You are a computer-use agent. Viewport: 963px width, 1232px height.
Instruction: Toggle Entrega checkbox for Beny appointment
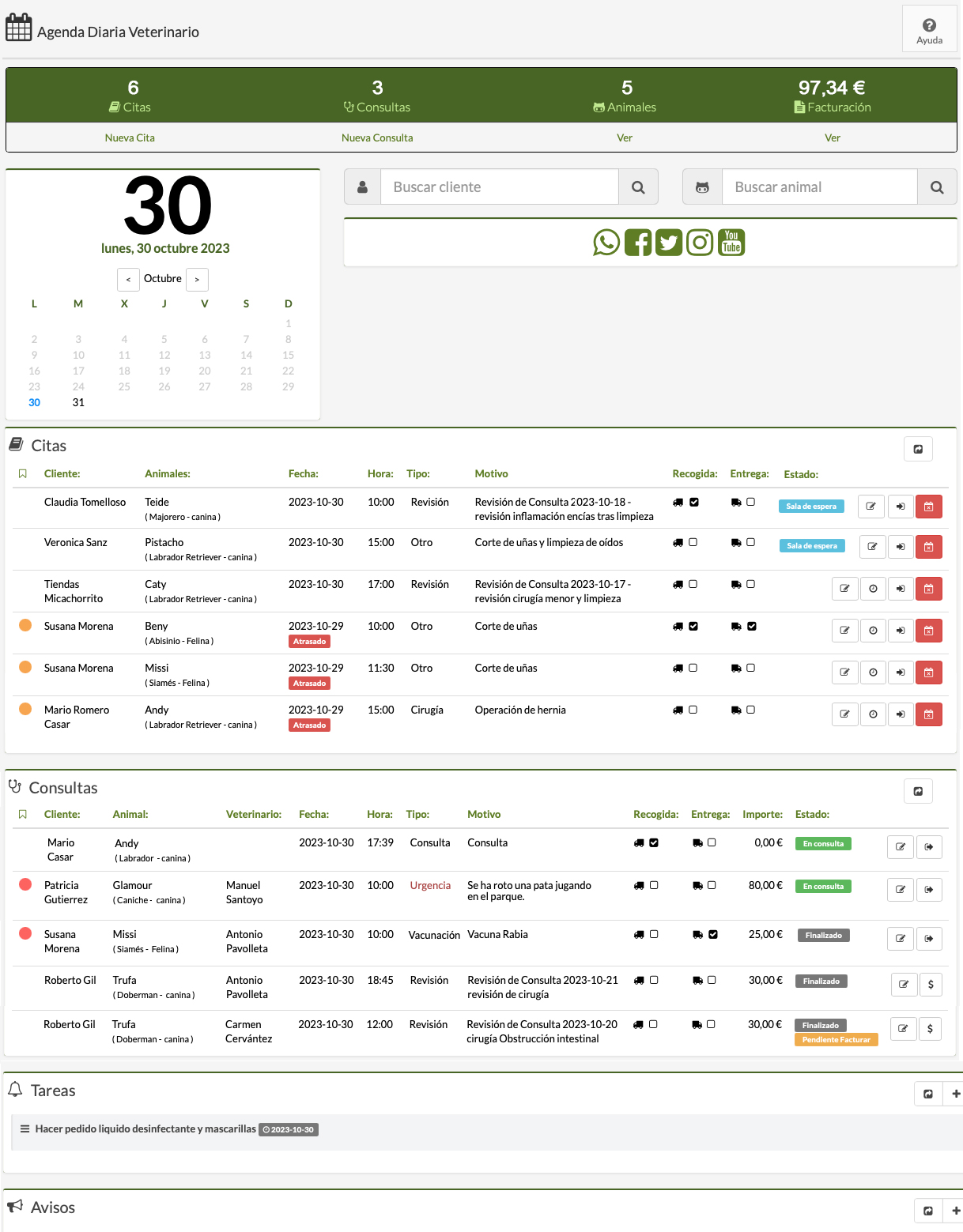pyautogui.click(x=752, y=626)
